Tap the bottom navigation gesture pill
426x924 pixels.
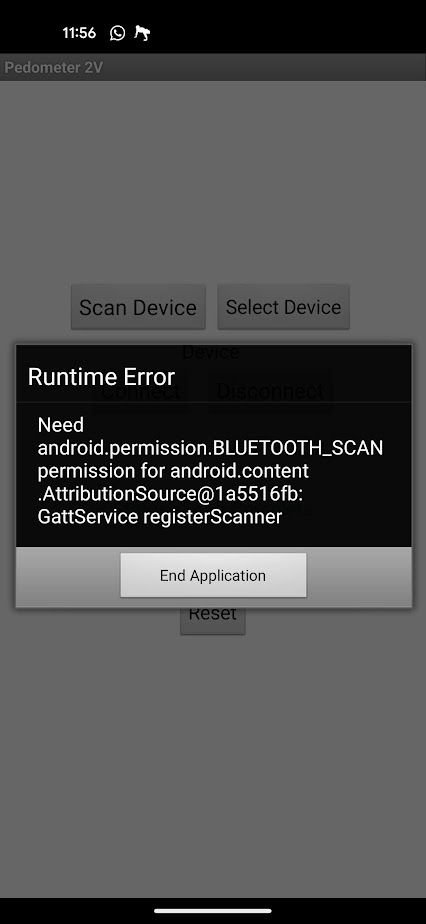pyautogui.click(x=213, y=910)
